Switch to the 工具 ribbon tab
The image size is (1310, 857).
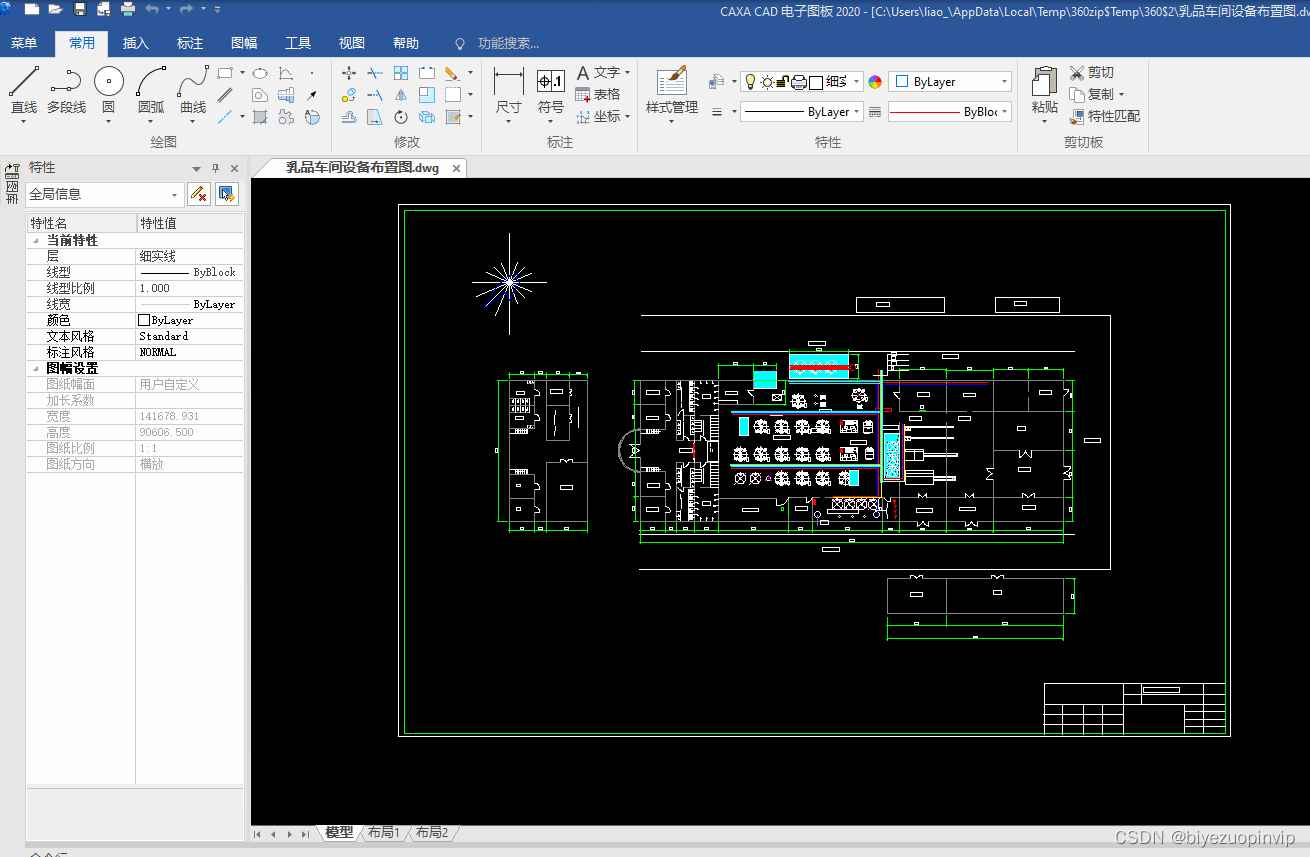(x=298, y=43)
